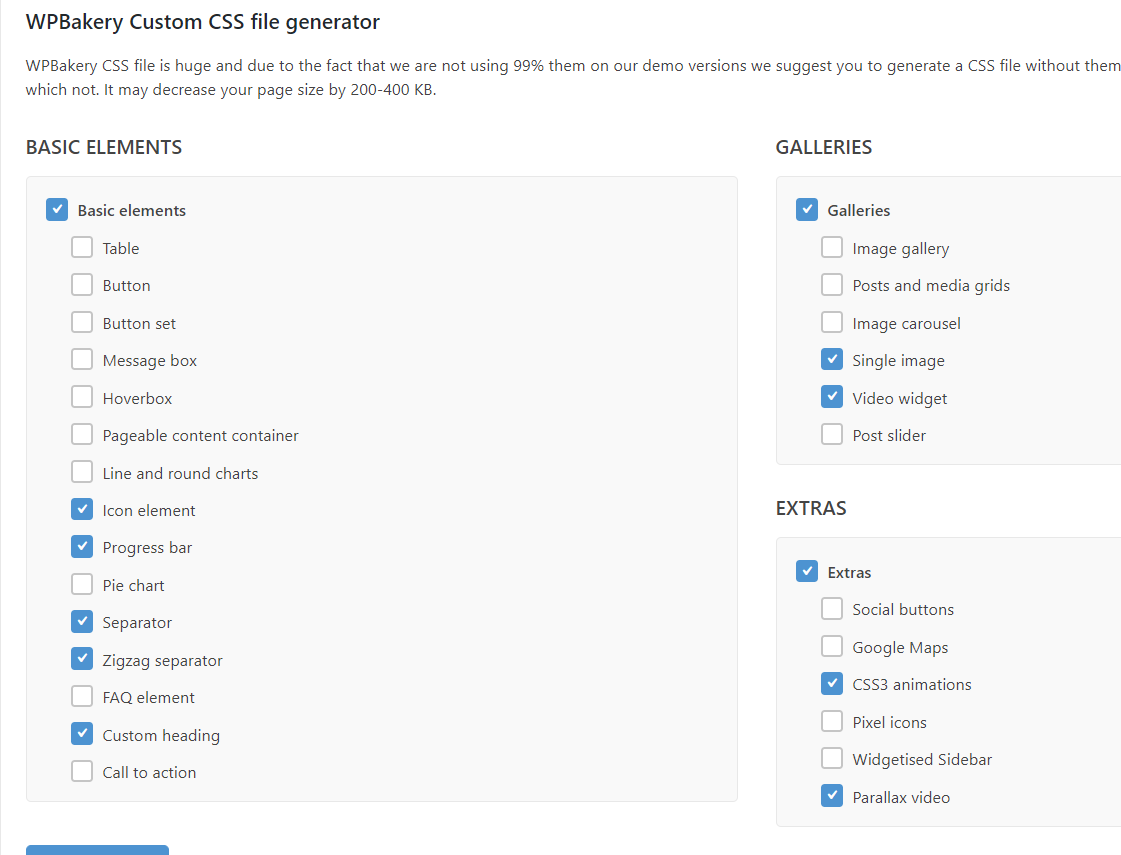Tick the Button checkbox
Image resolution: width=1121 pixels, height=855 pixels.
(x=82, y=285)
